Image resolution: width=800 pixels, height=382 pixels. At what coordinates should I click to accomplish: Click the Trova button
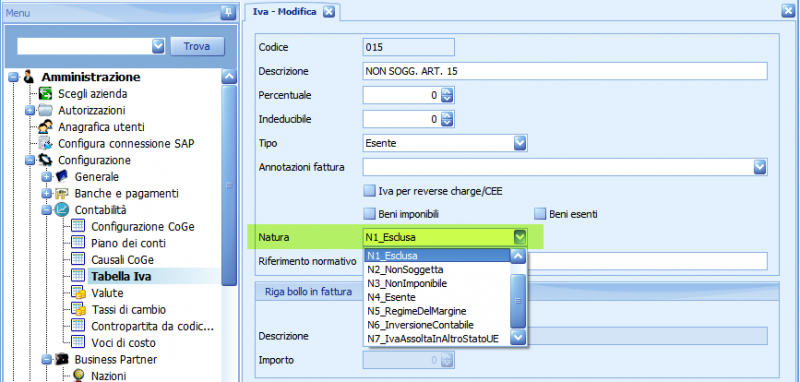pyautogui.click(x=197, y=46)
